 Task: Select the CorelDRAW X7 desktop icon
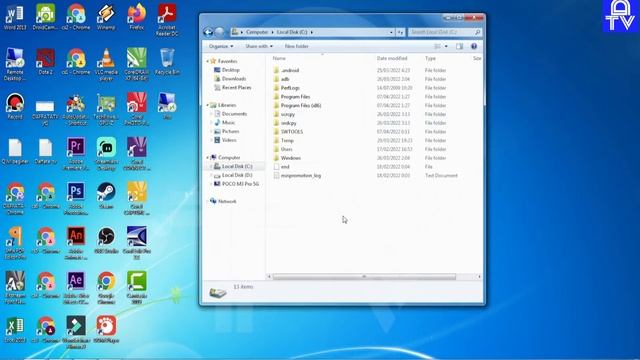click(x=137, y=64)
